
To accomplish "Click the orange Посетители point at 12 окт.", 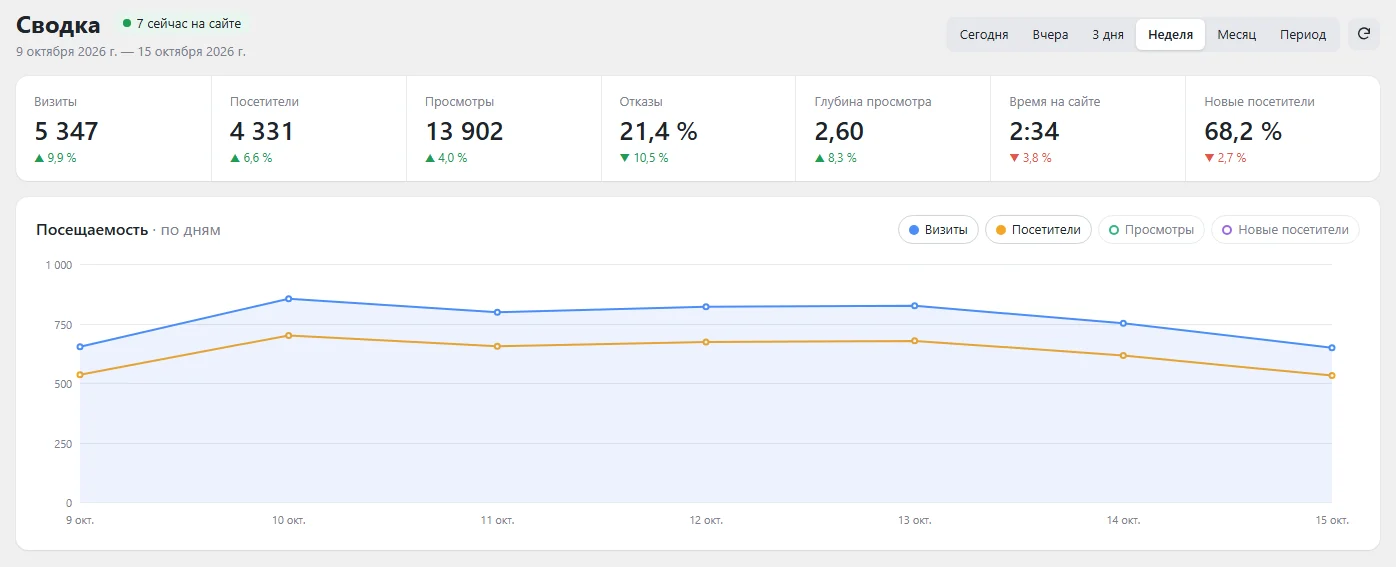I will point(706,342).
